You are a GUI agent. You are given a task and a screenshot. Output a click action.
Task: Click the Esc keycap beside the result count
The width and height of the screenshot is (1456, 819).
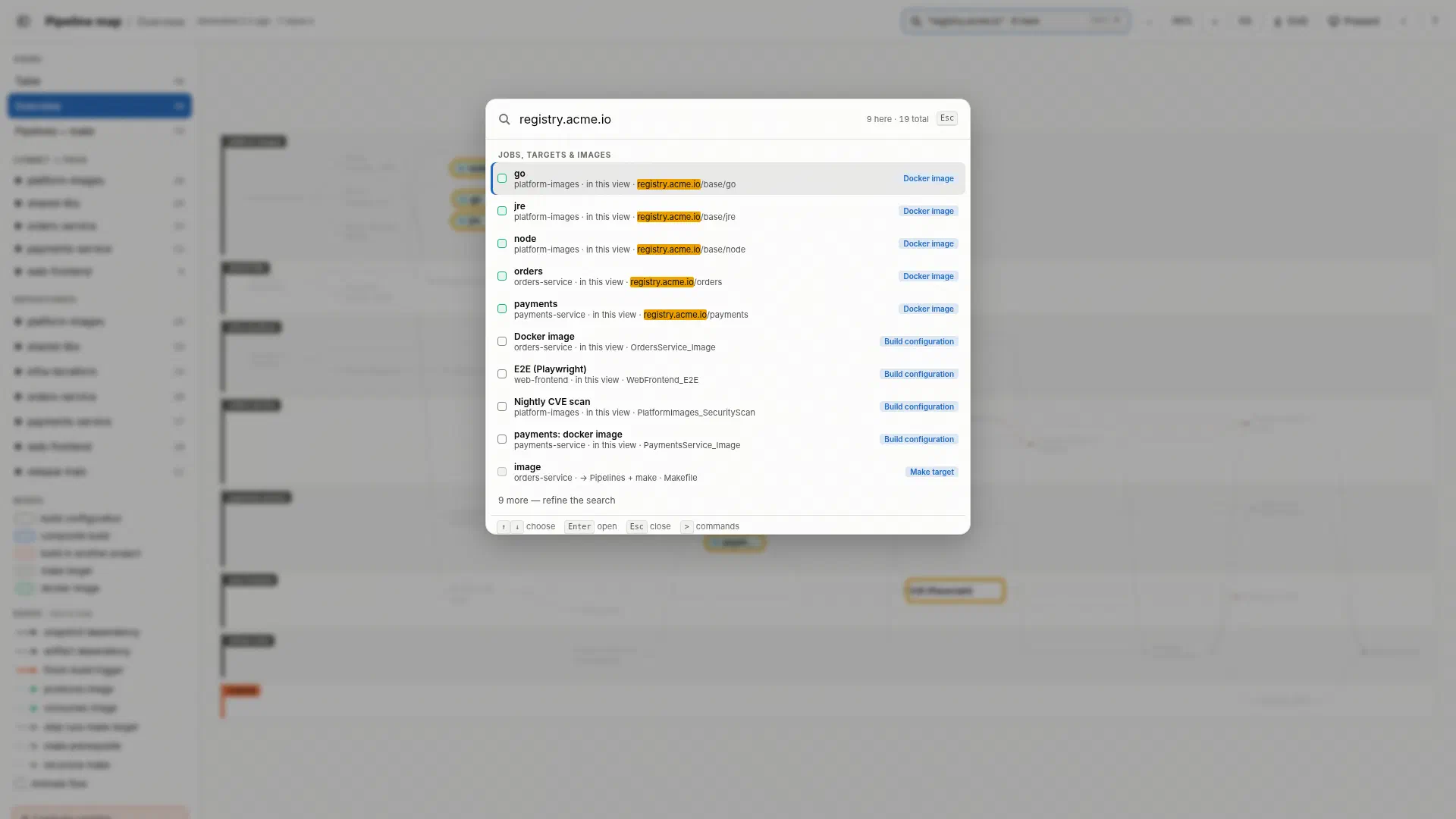click(947, 118)
